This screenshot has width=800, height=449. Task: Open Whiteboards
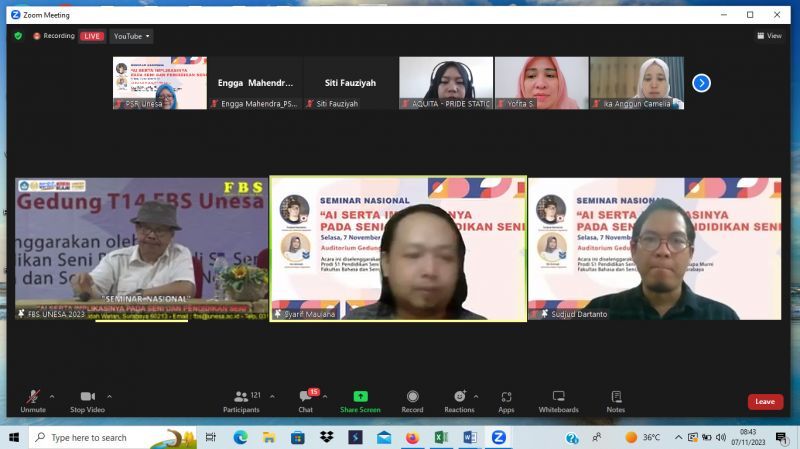[558, 400]
